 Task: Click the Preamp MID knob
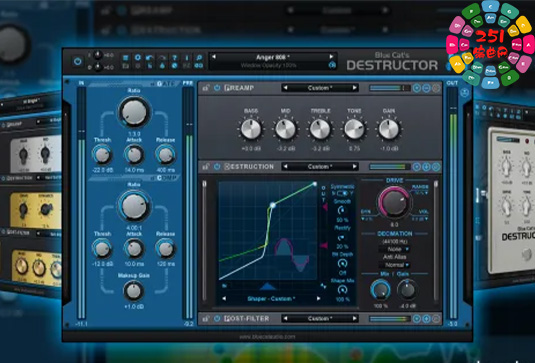(286, 129)
